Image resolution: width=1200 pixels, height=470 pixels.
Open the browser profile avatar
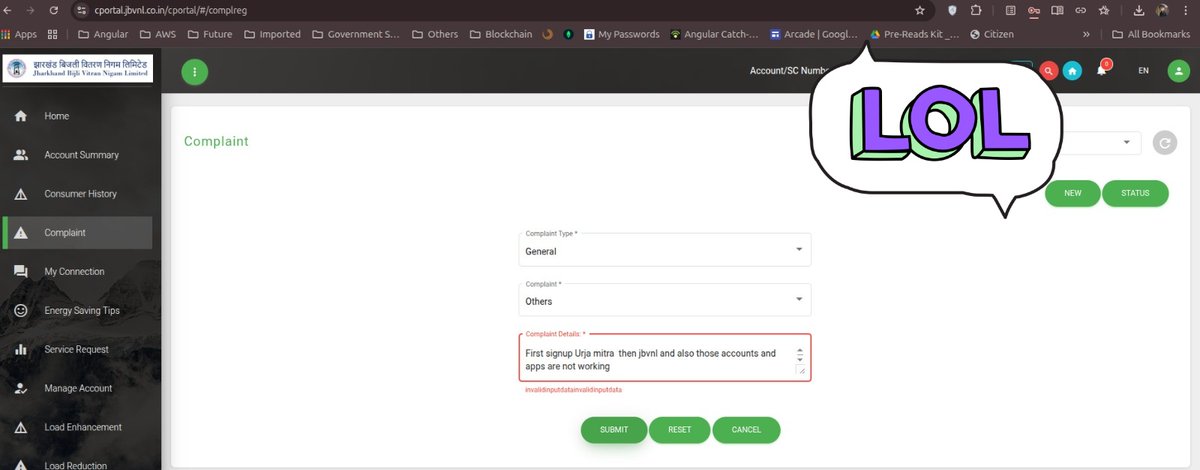tap(1163, 10)
